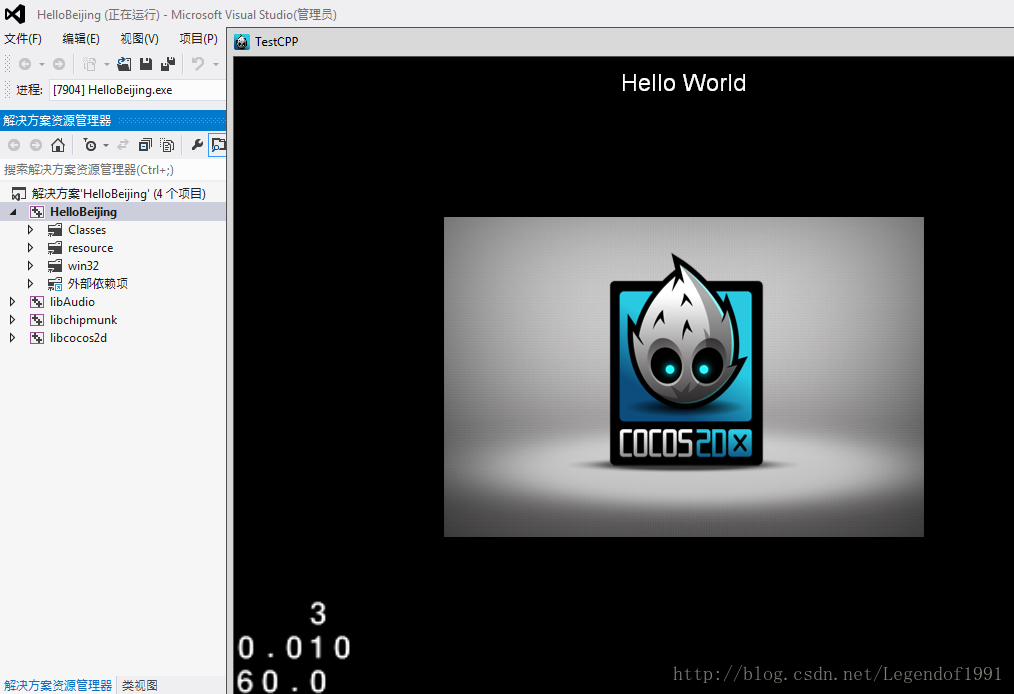
Task: Expand the 外部依赖项 node
Action: point(30,283)
